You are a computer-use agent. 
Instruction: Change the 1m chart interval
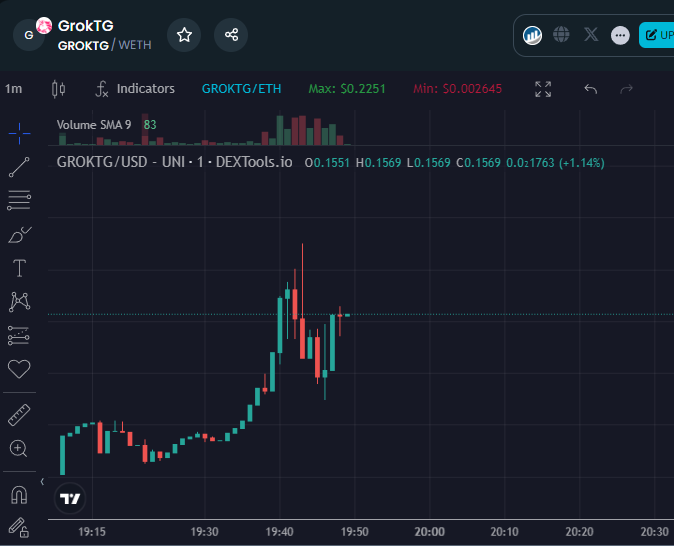pyautogui.click(x=13, y=89)
